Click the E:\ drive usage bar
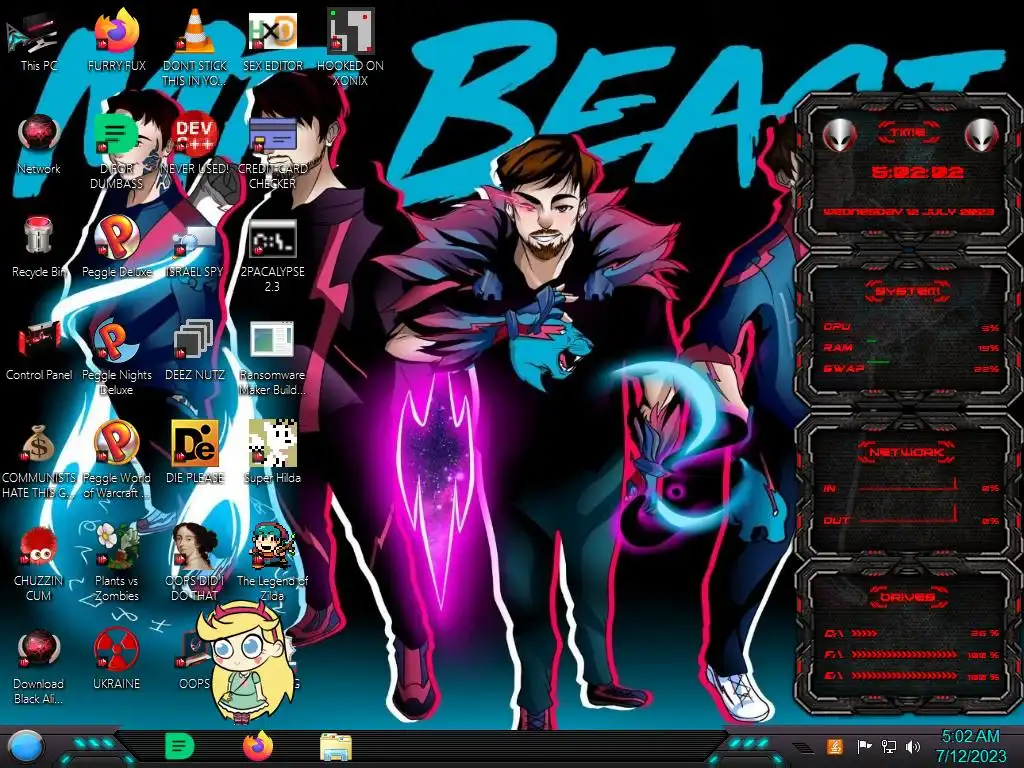Viewport: 1024px width, 768px height. point(912,676)
